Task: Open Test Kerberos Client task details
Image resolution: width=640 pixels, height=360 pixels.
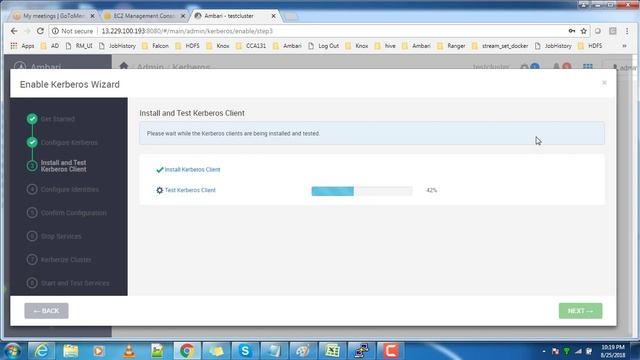Action: 190,190
